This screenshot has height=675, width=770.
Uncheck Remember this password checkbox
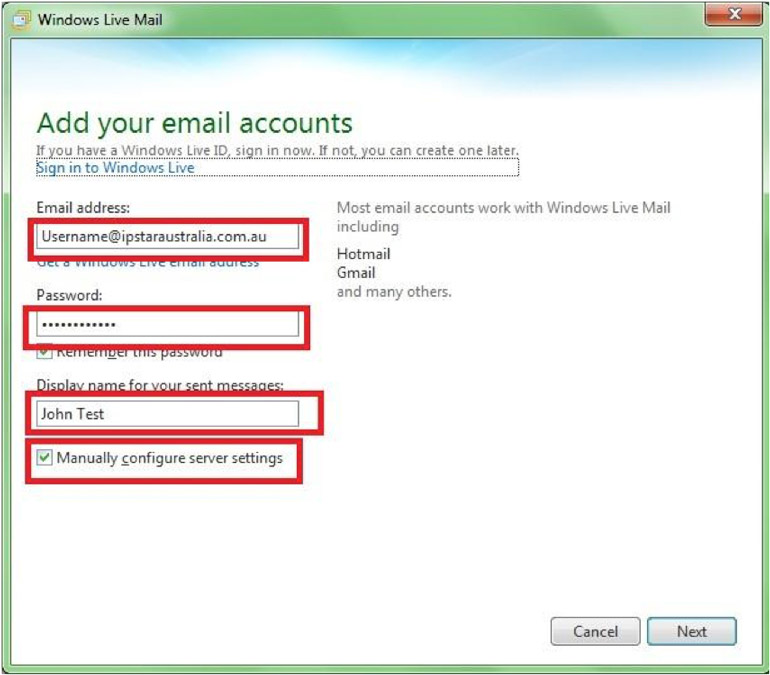(44, 351)
